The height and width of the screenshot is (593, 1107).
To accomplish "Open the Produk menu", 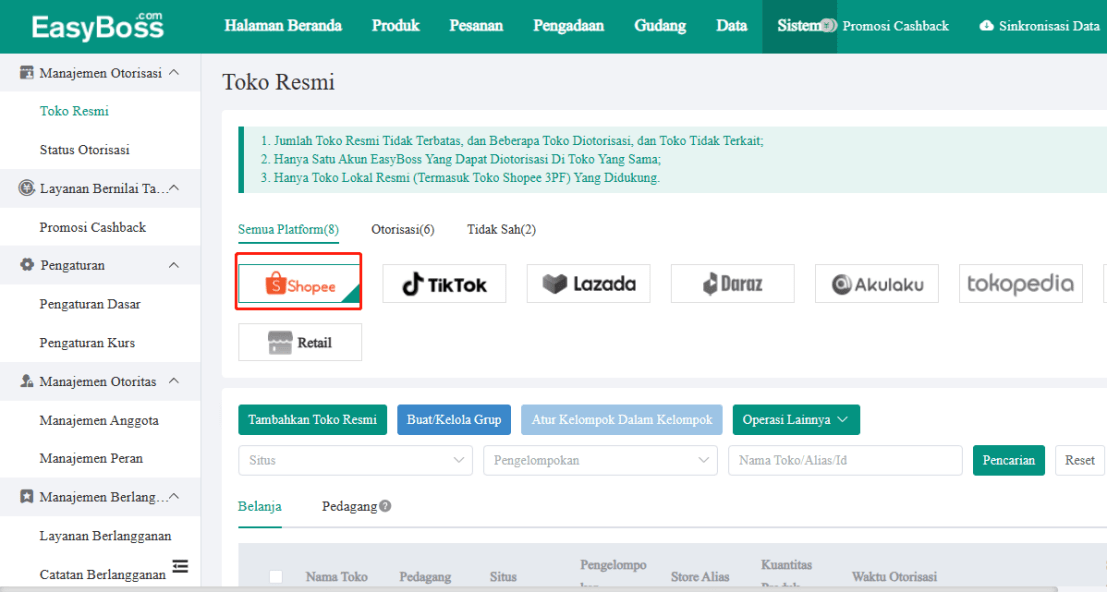I will coord(395,26).
